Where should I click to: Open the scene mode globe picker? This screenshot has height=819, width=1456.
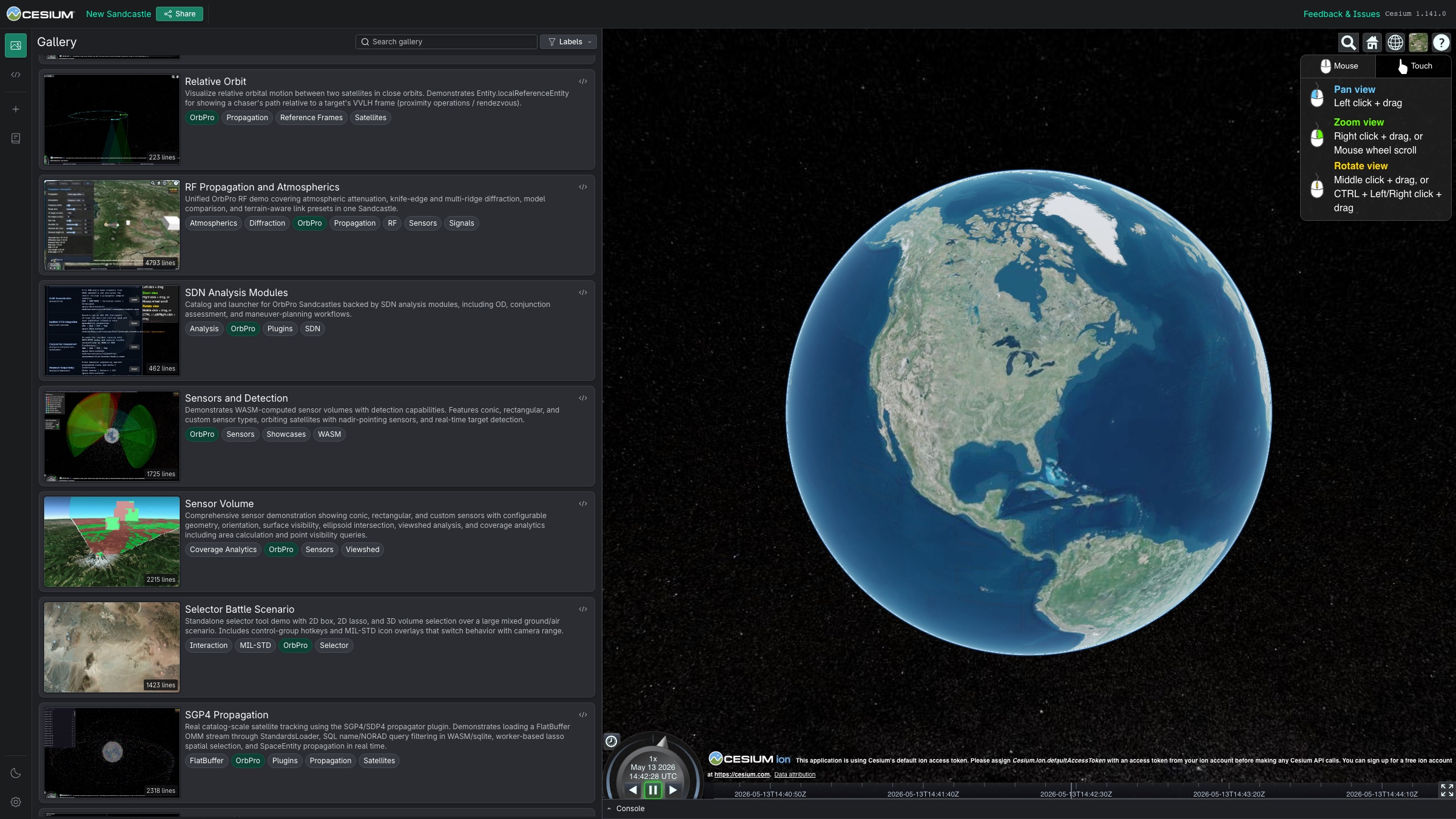point(1395,42)
